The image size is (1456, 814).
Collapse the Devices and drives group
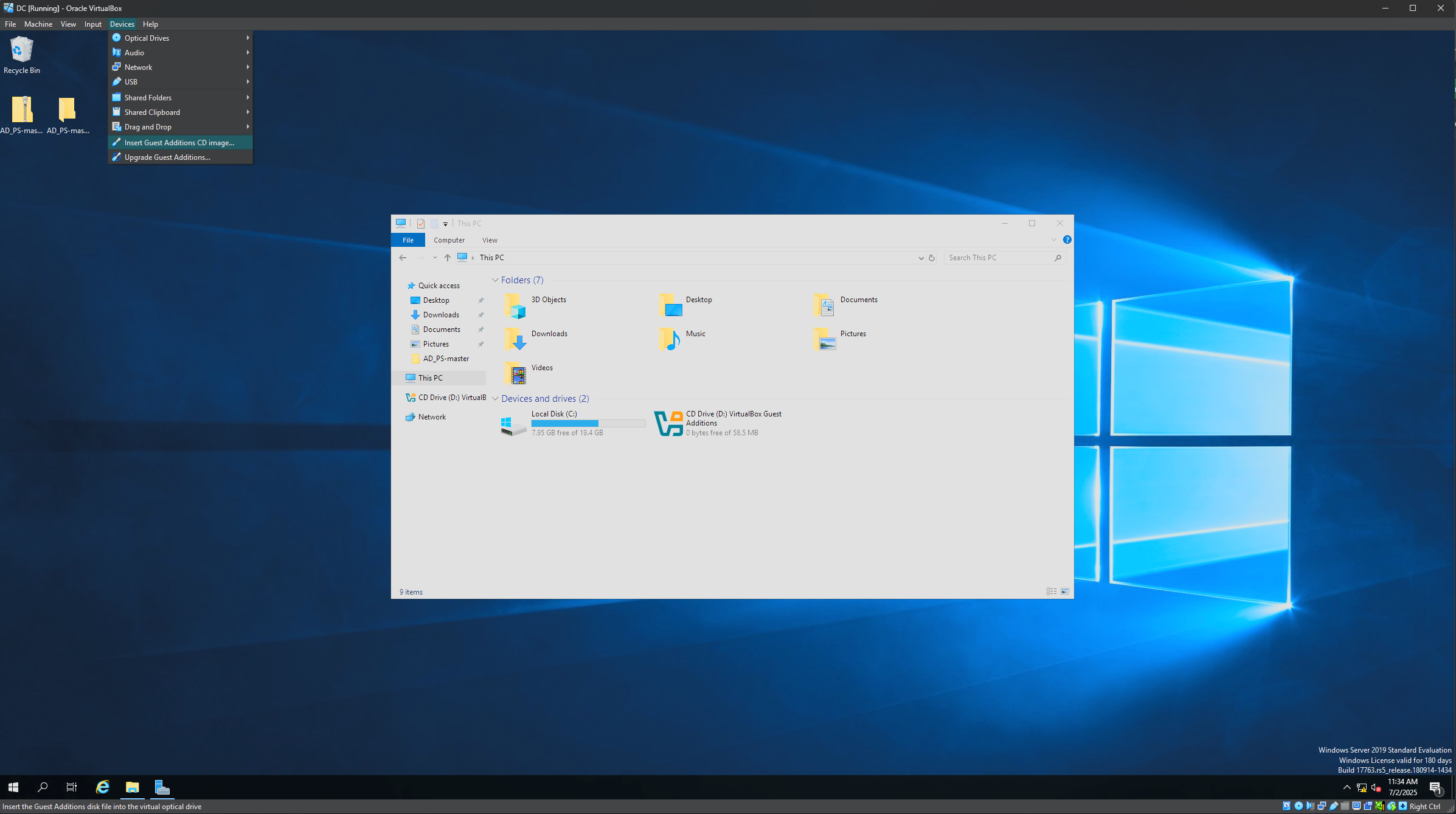(x=495, y=399)
